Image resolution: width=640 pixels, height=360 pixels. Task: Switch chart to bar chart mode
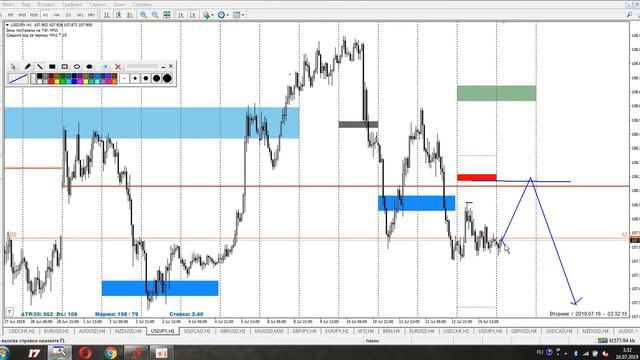coord(107,15)
